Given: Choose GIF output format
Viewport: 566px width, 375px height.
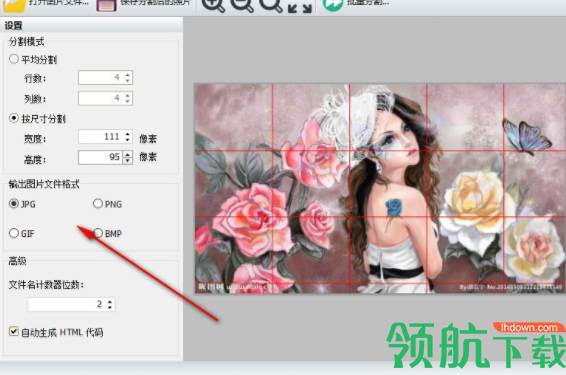Looking at the screenshot, I should 14,233.
